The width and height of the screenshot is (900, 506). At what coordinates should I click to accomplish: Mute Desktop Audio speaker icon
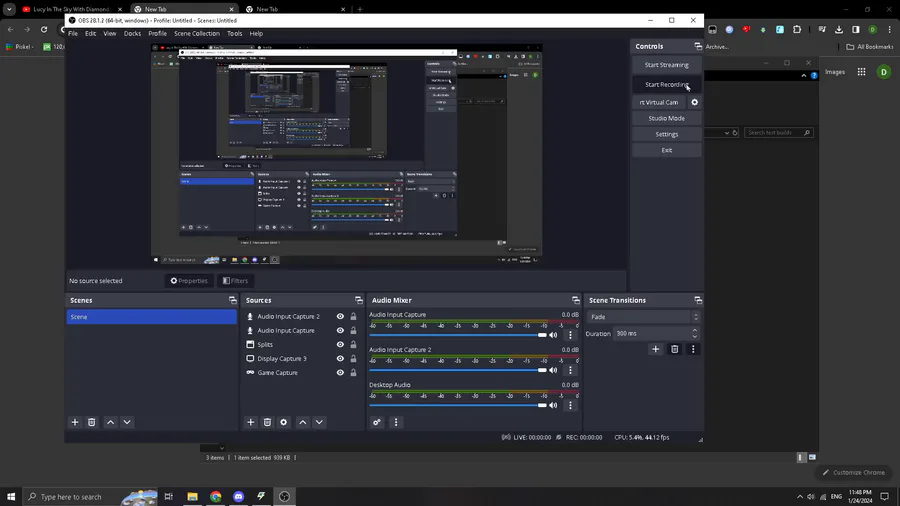click(x=553, y=405)
